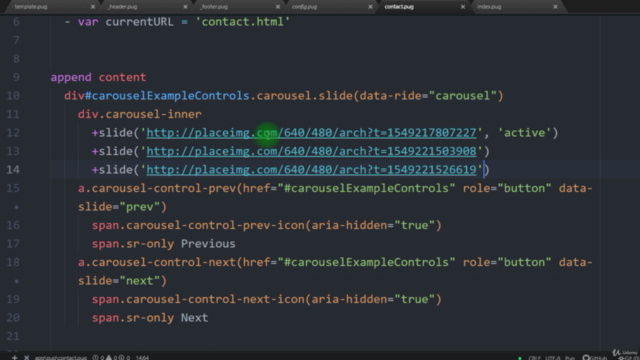Open the GitHub panel from status bar

coord(595,358)
